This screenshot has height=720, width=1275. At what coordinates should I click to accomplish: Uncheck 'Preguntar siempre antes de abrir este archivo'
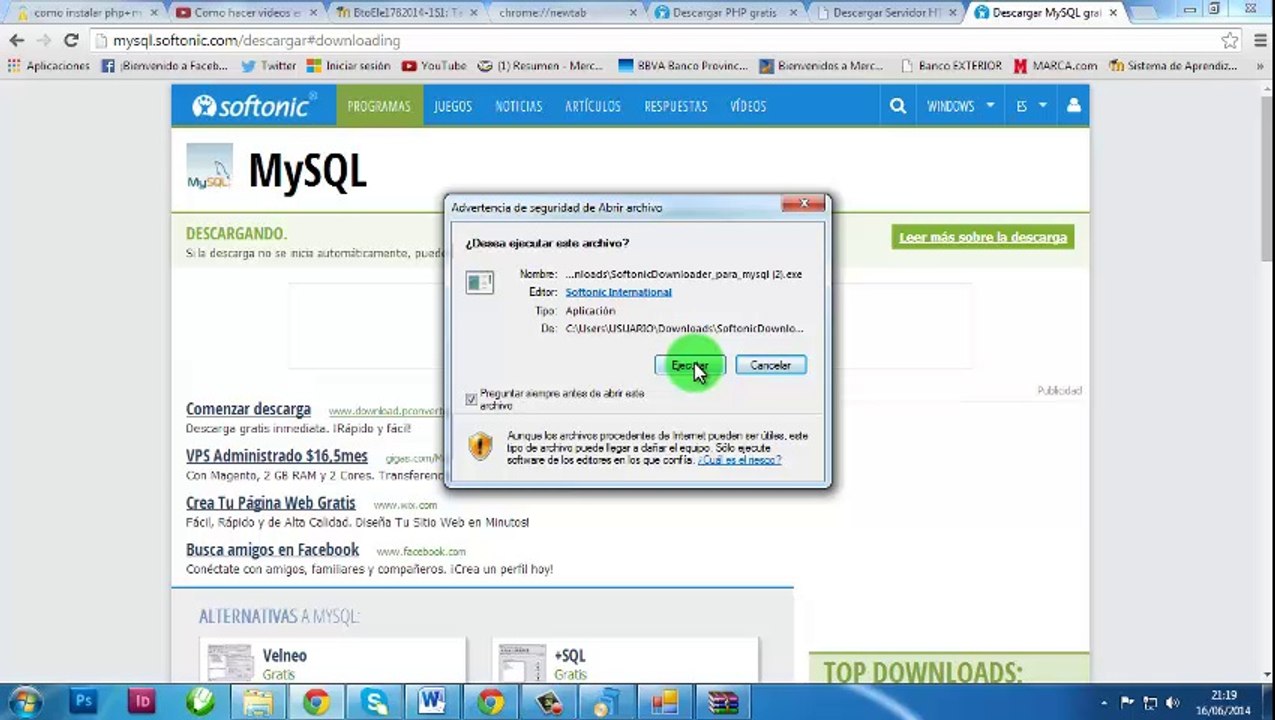tap(471, 399)
